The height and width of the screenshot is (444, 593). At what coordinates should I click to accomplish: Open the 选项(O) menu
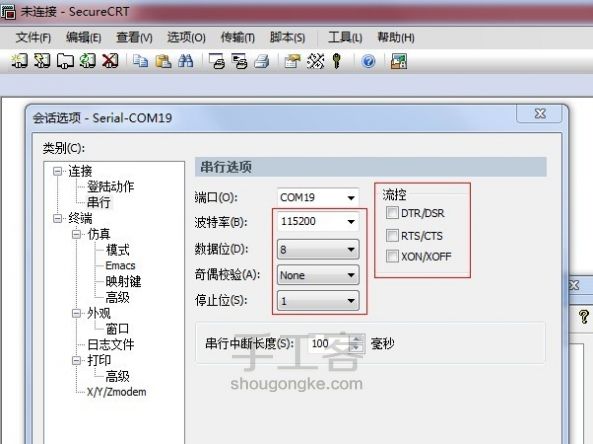click(x=186, y=37)
